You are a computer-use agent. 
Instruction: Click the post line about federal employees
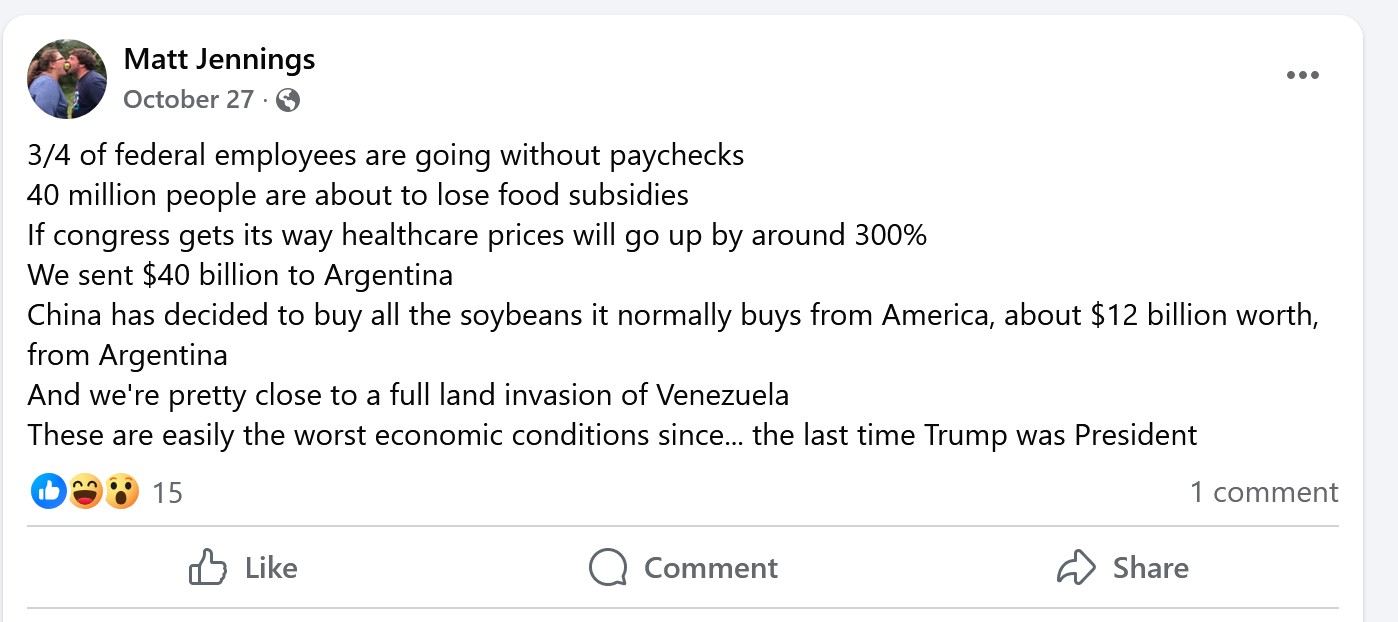[x=385, y=156]
